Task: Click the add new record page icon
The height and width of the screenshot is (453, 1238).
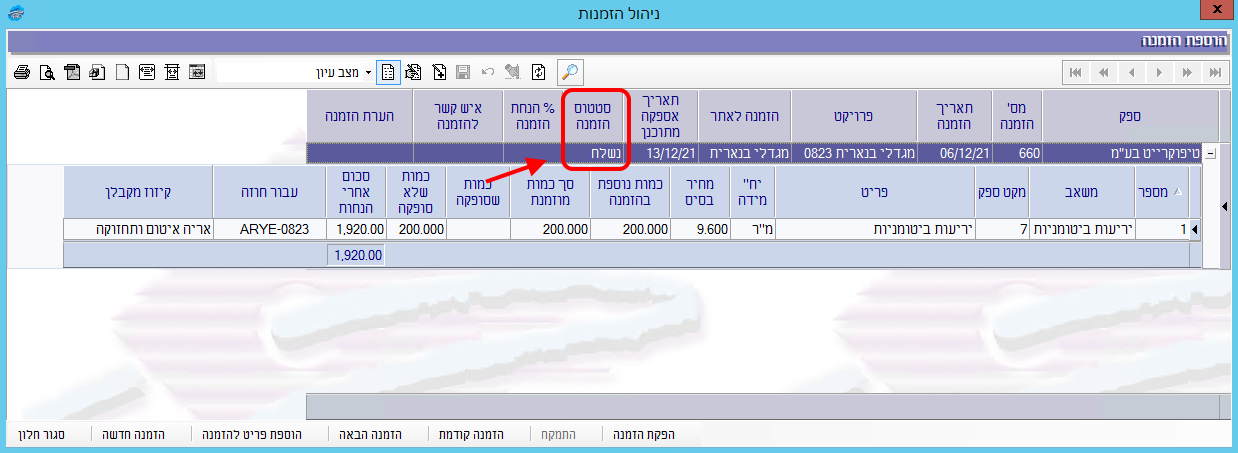Action: (439, 72)
